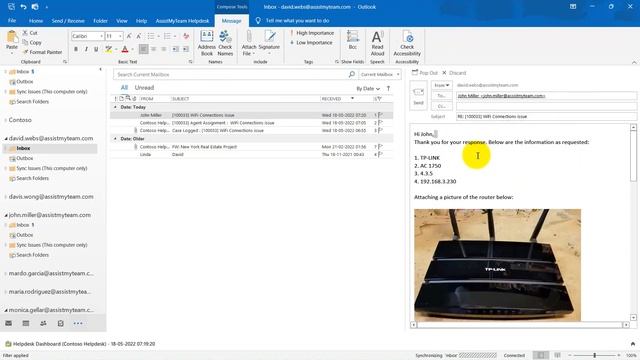The width and height of the screenshot is (640, 360).
Task: Click the Send button
Action: 418,96
